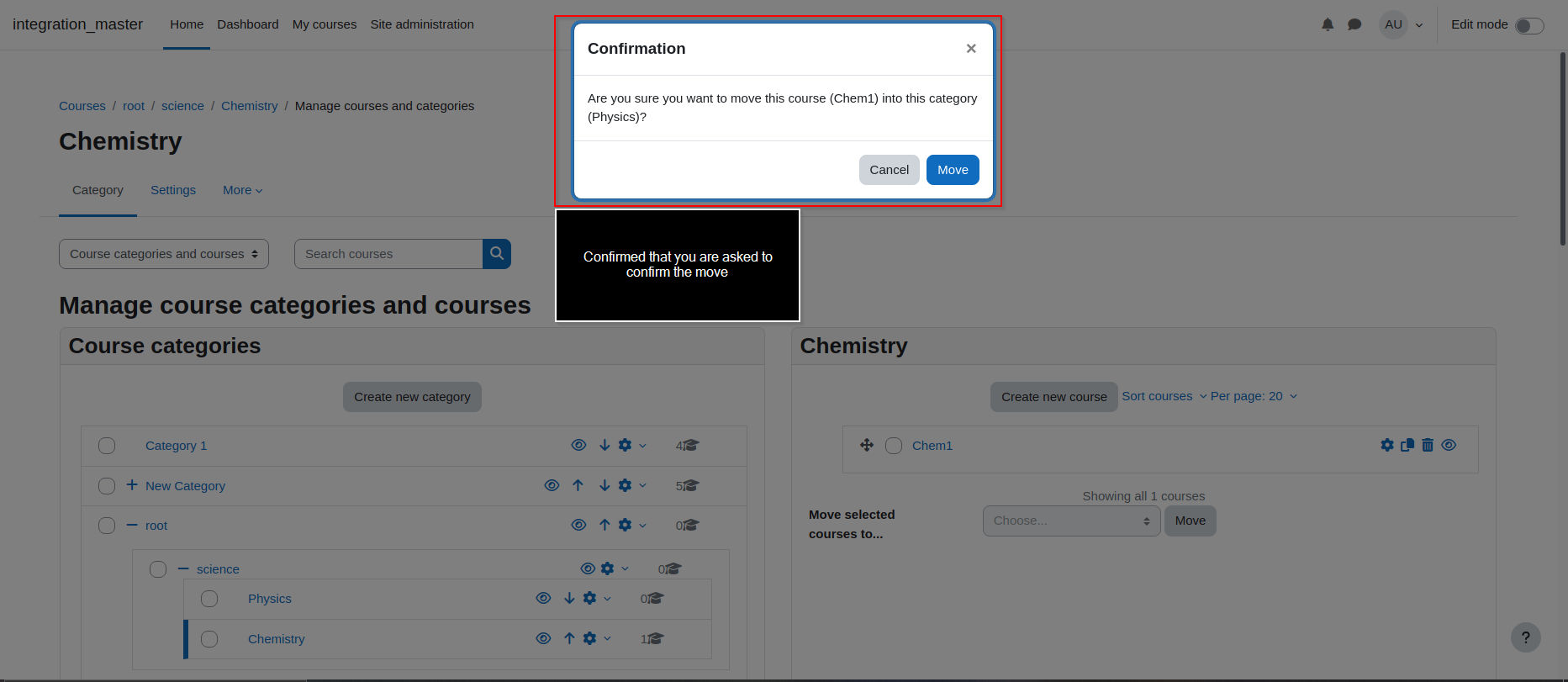Open root category gear icon

625,526
